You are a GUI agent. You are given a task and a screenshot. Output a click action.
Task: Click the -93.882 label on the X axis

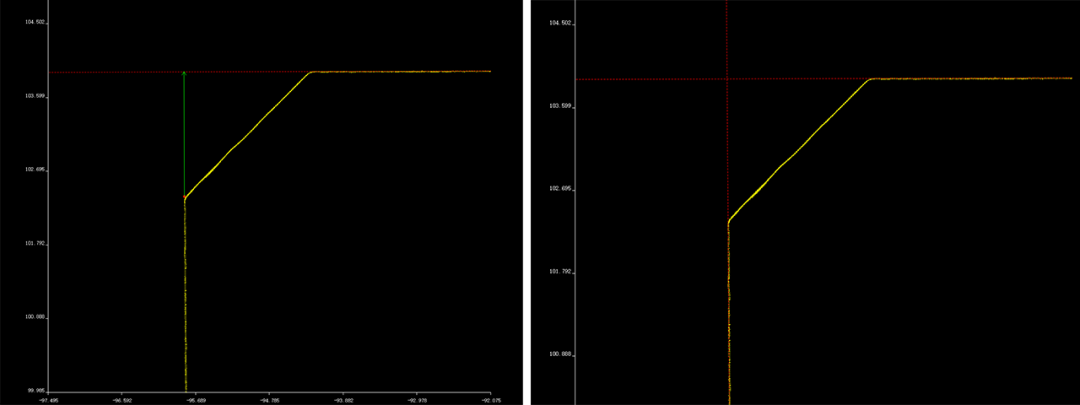click(342, 398)
